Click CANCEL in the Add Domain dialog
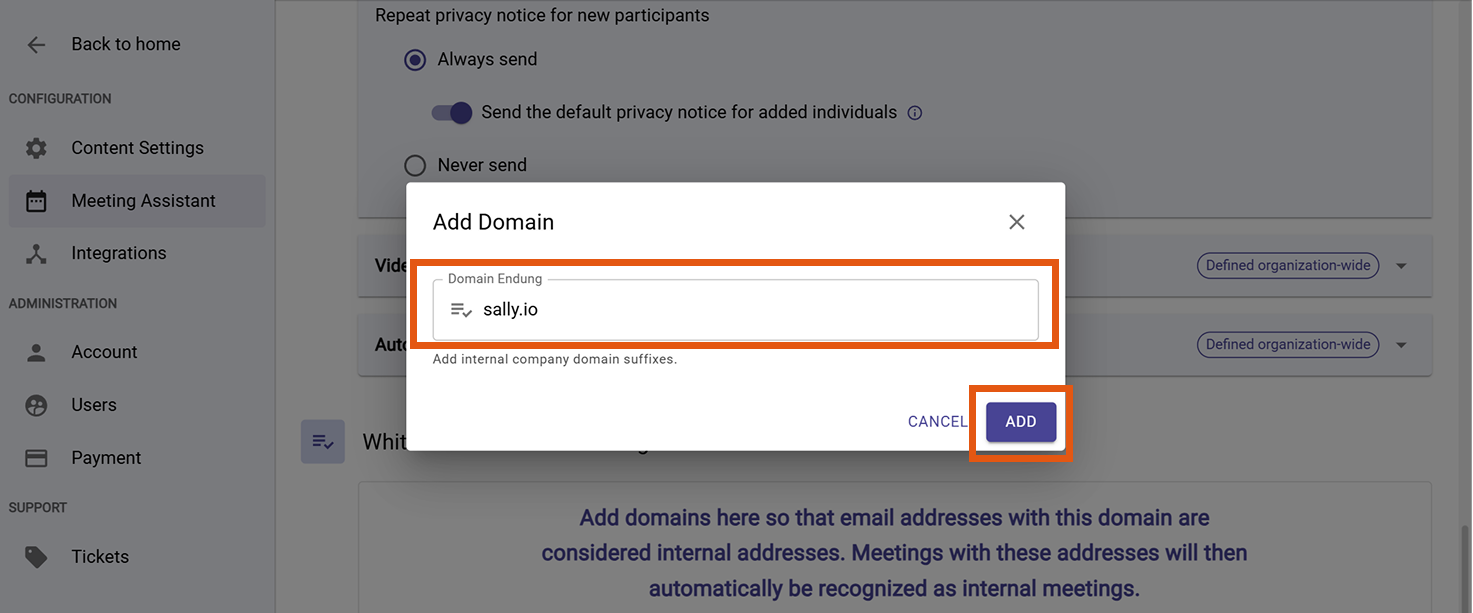Image resolution: width=1473 pixels, height=613 pixels. (x=937, y=422)
